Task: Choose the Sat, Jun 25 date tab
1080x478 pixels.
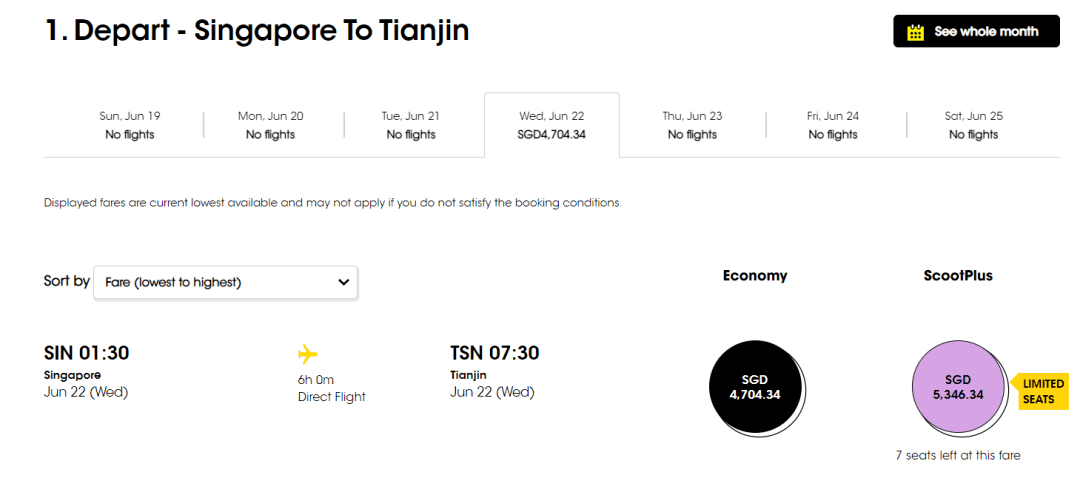Action: pyautogui.click(x=973, y=125)
